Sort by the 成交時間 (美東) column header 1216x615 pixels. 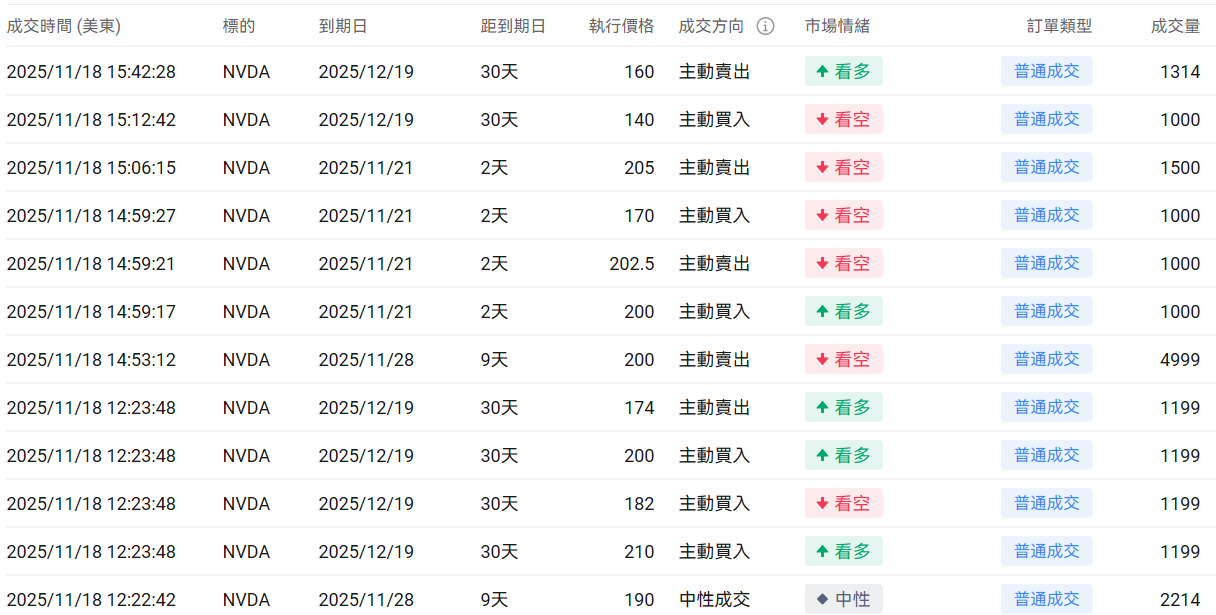point(63,26)
